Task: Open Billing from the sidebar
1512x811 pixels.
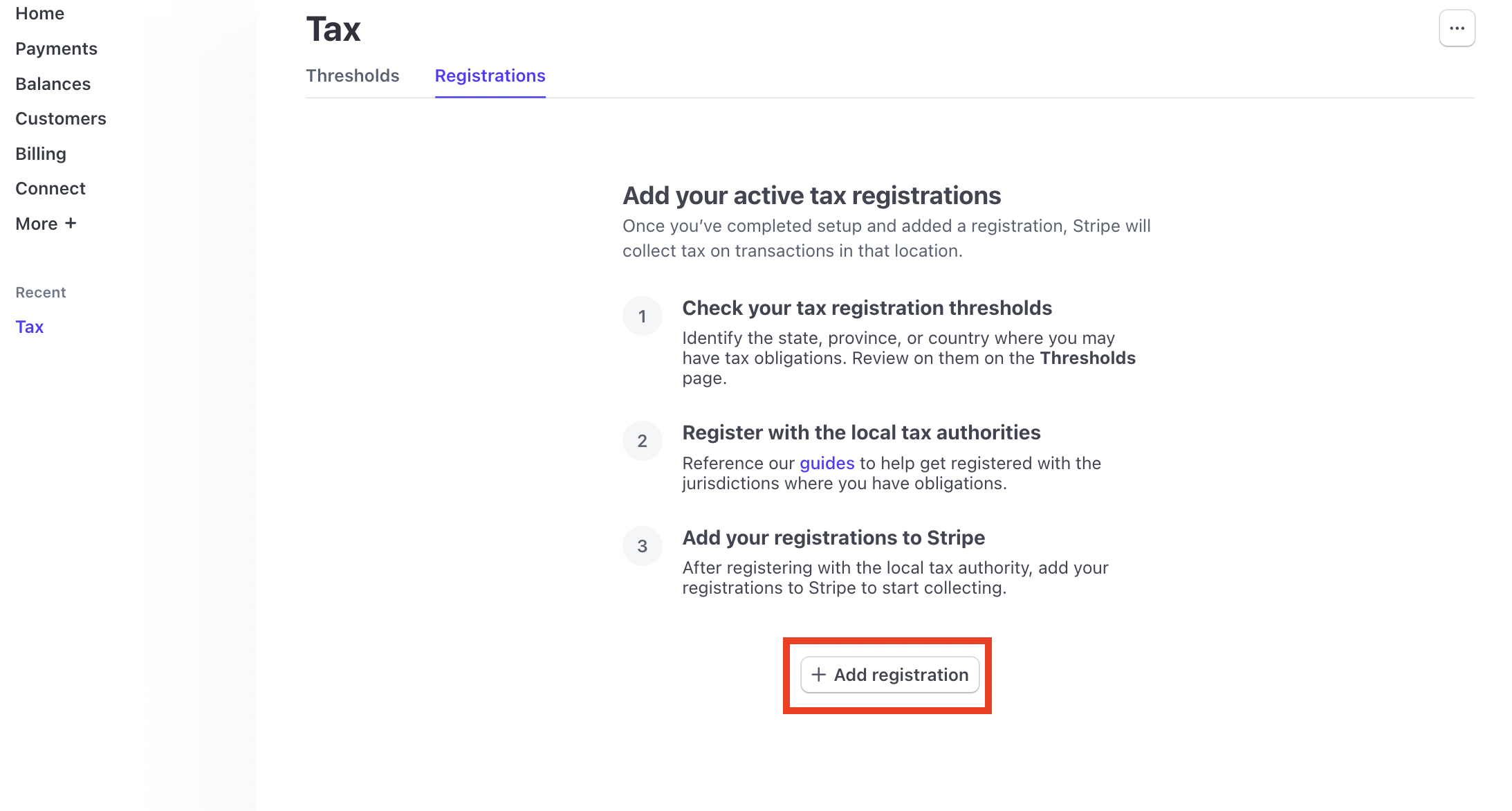Action: point(41,153)
